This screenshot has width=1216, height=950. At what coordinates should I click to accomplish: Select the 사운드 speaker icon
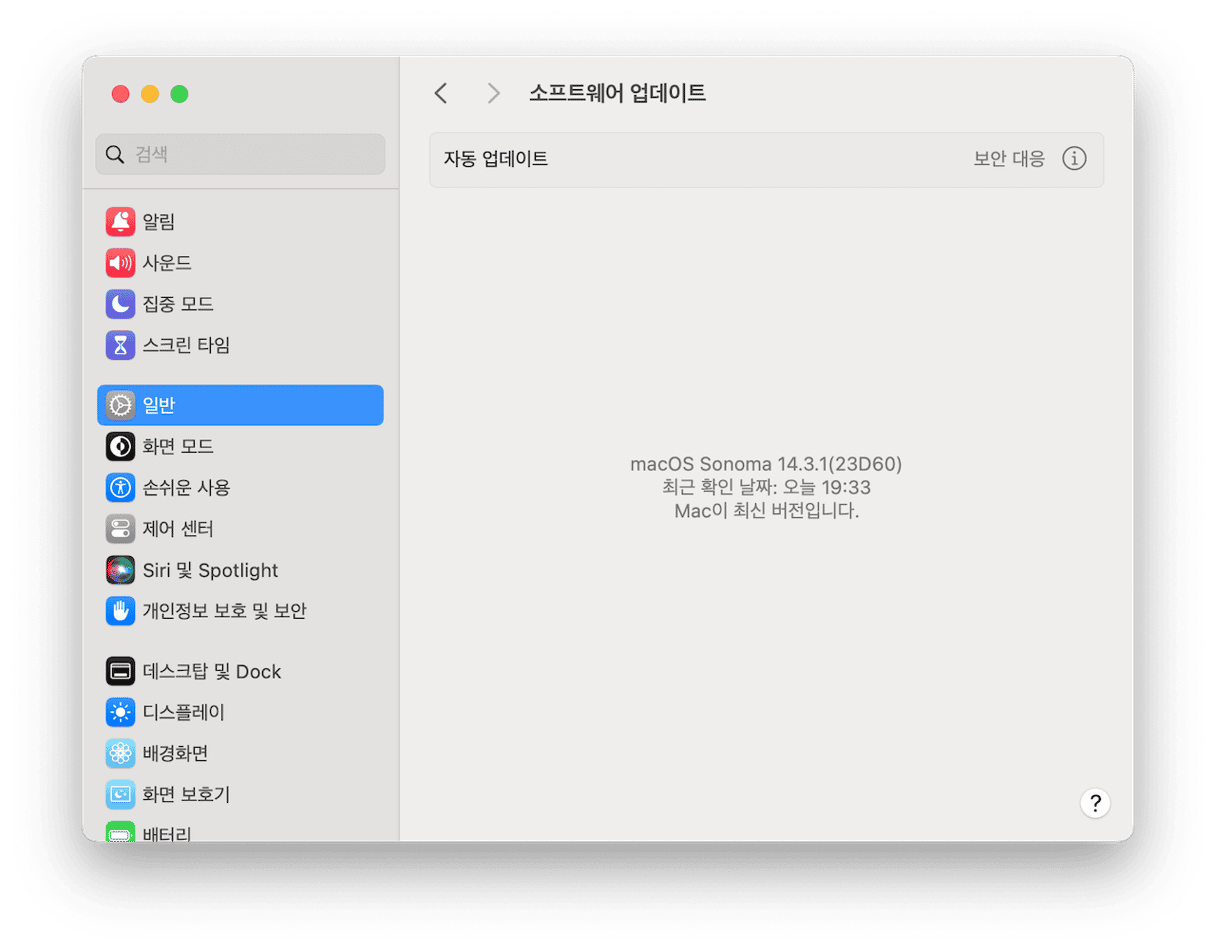[x=120, y=263]
